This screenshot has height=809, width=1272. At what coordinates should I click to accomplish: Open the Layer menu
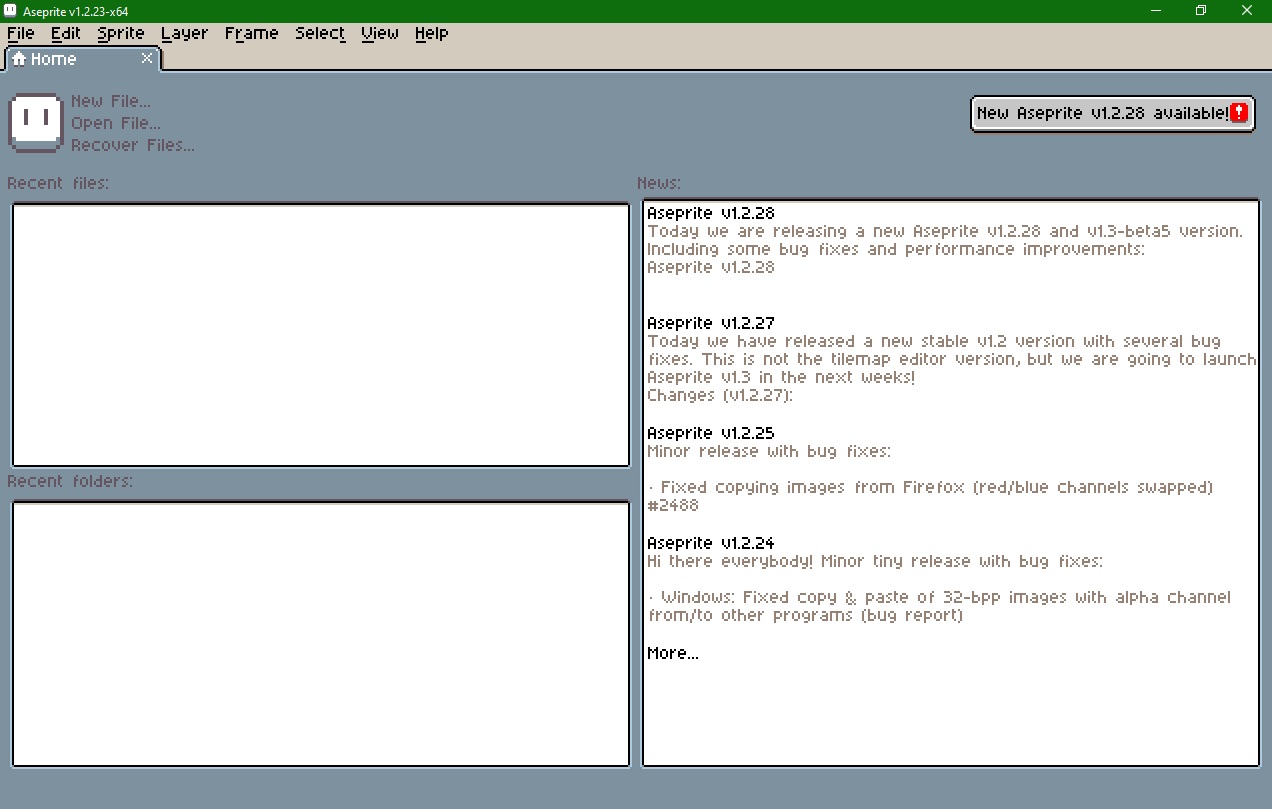point(184,33)
